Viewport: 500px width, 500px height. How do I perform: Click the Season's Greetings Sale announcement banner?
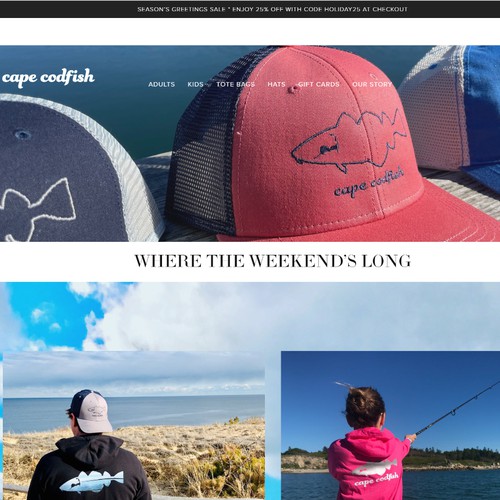coord(250,9)
